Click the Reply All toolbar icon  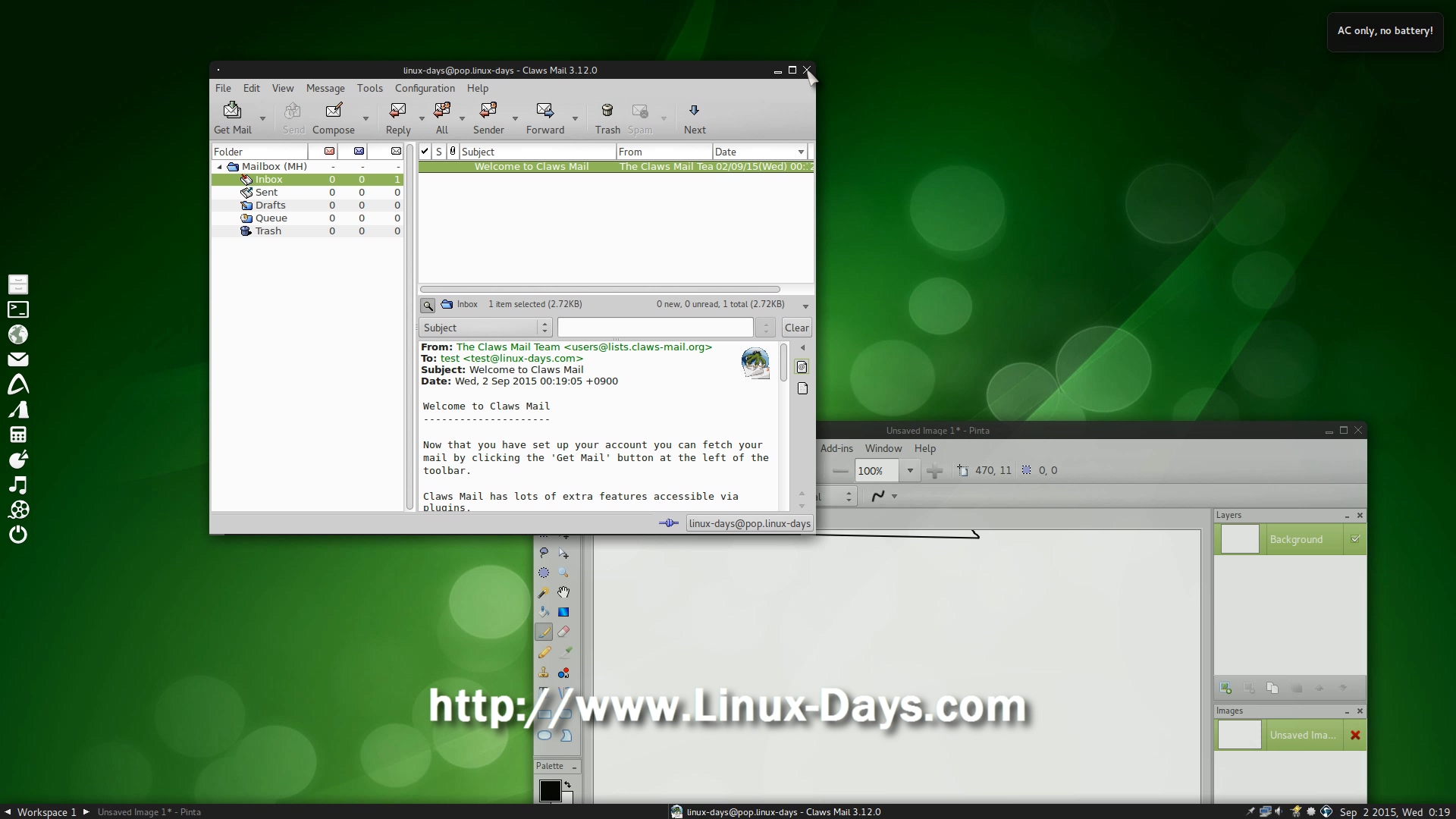(x=441, y=111)
